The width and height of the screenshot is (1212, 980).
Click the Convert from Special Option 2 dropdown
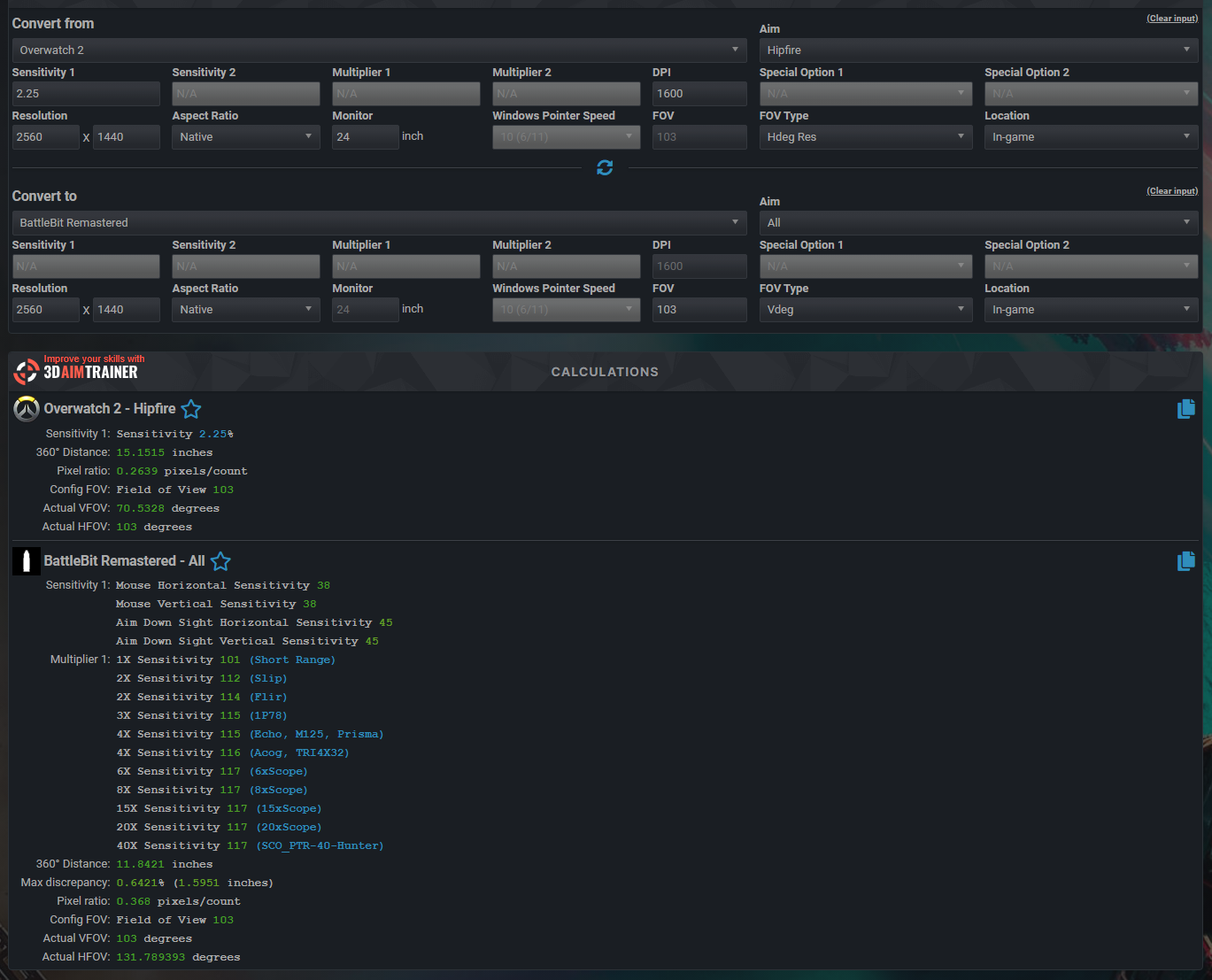click(x=1091, y=94)
